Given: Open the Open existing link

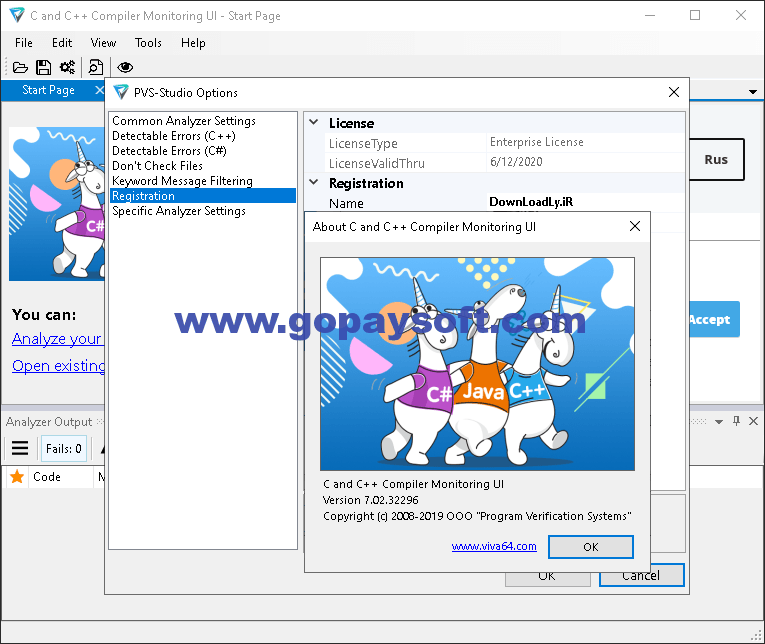Looking at the screenshot, I should 58,365.
